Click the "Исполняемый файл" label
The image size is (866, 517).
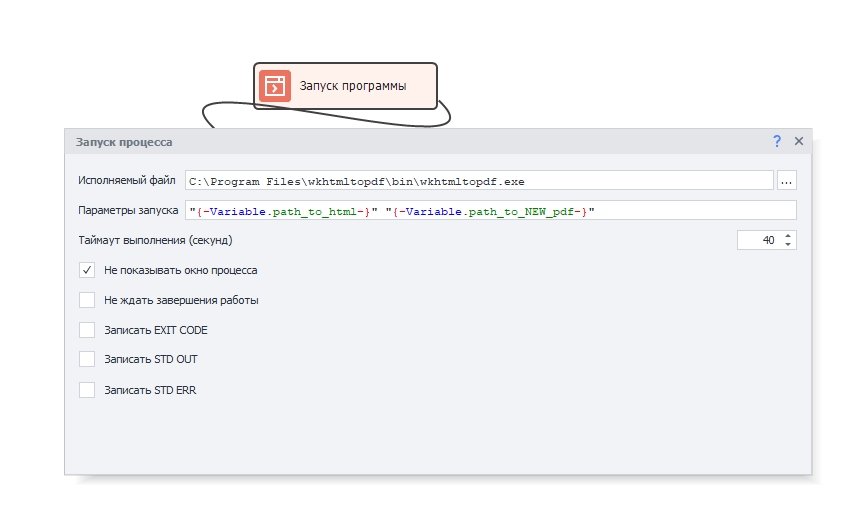127,181
